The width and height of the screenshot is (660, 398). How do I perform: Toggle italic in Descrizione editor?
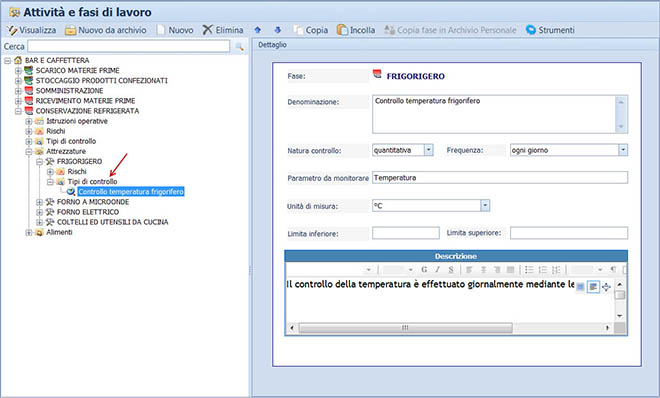438,270
